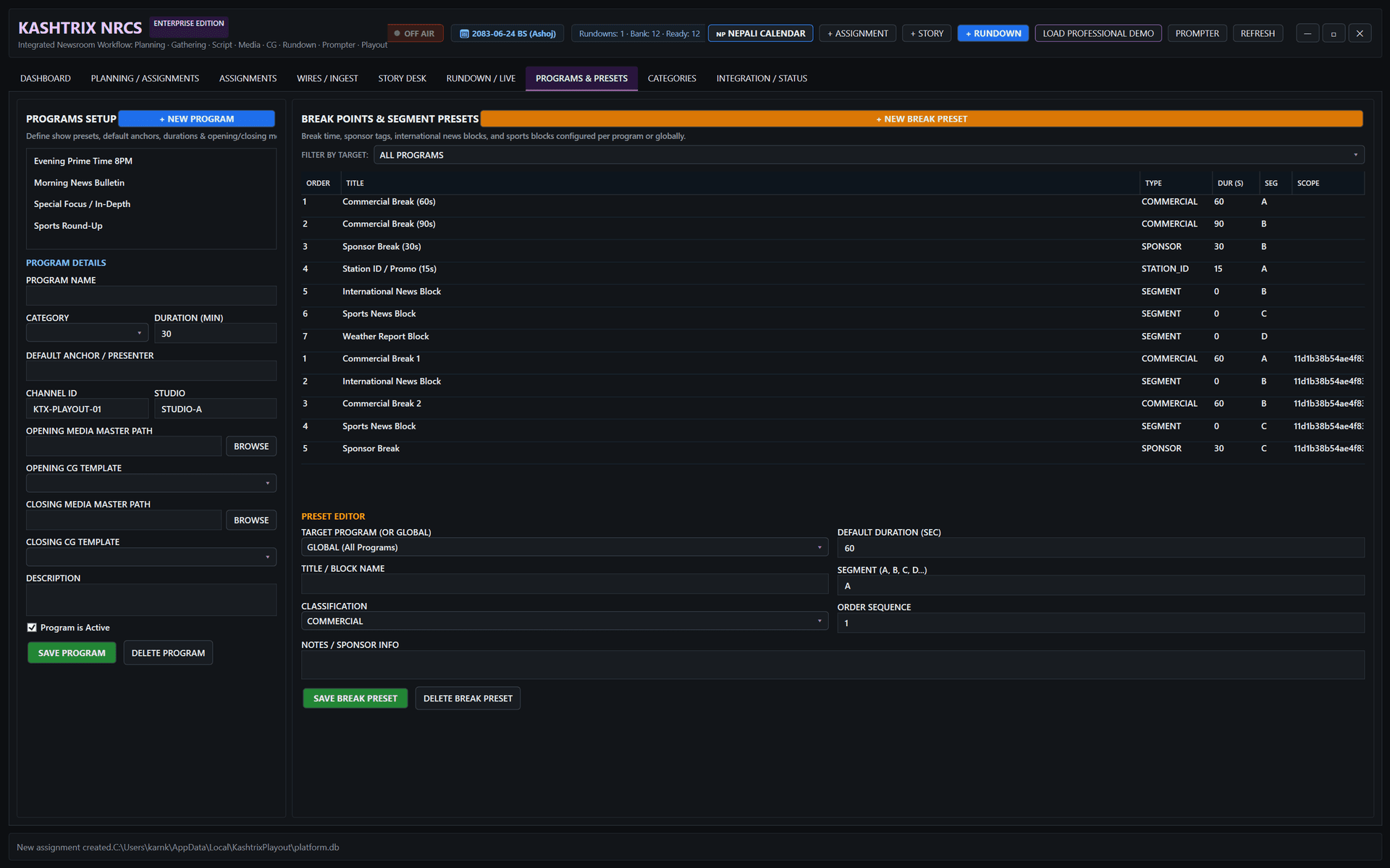1390x868 pixels.
Task: Delete the break preset
Action: pyautogui.click(x=468, y=699)
